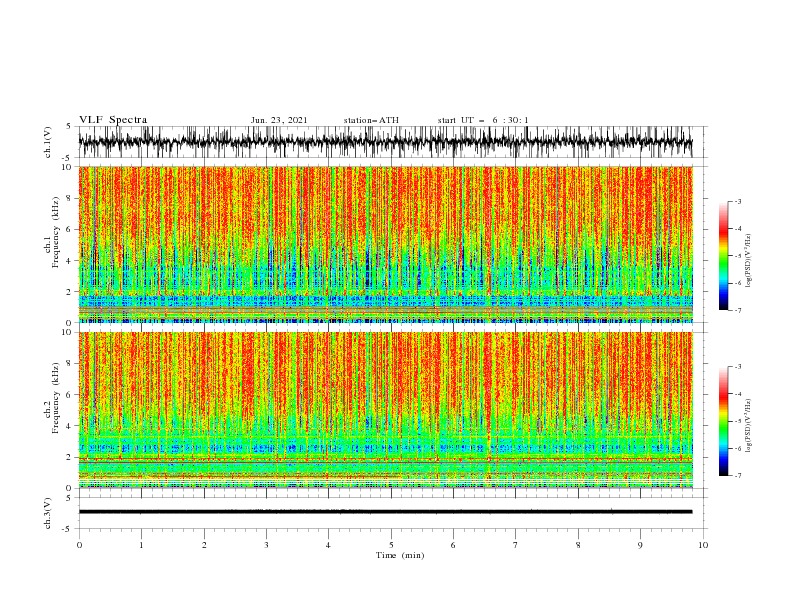Image resolution: width=792 pixels, height=612 pixels.
Task: Click the ch.3 flat waveform trace
Action: (x=385, y=512)
